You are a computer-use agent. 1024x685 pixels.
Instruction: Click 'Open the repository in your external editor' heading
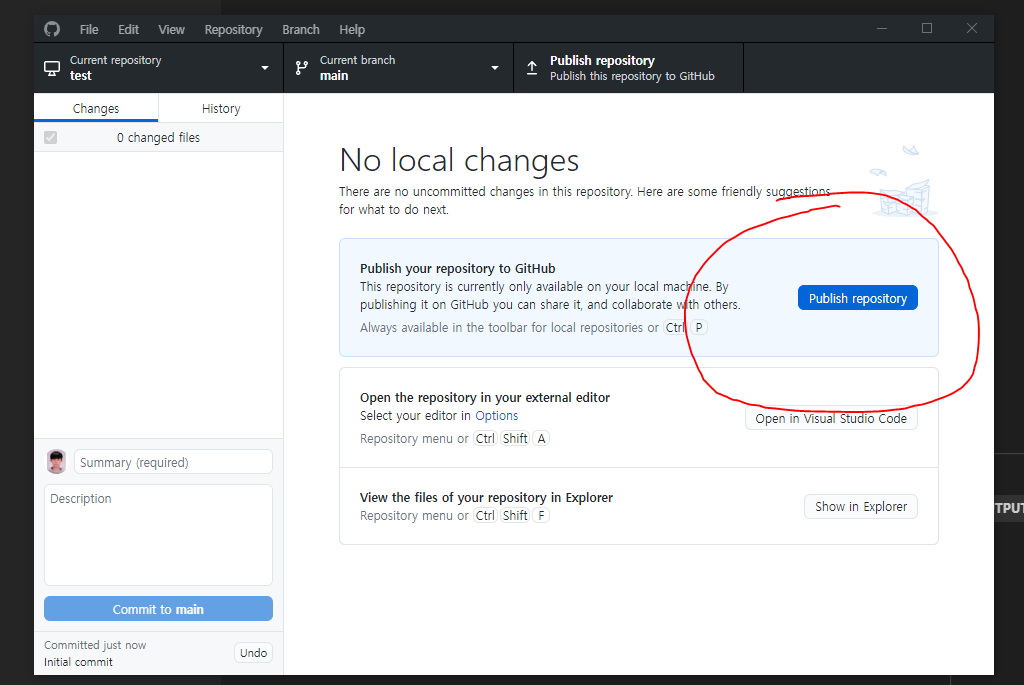pos(485,398)
